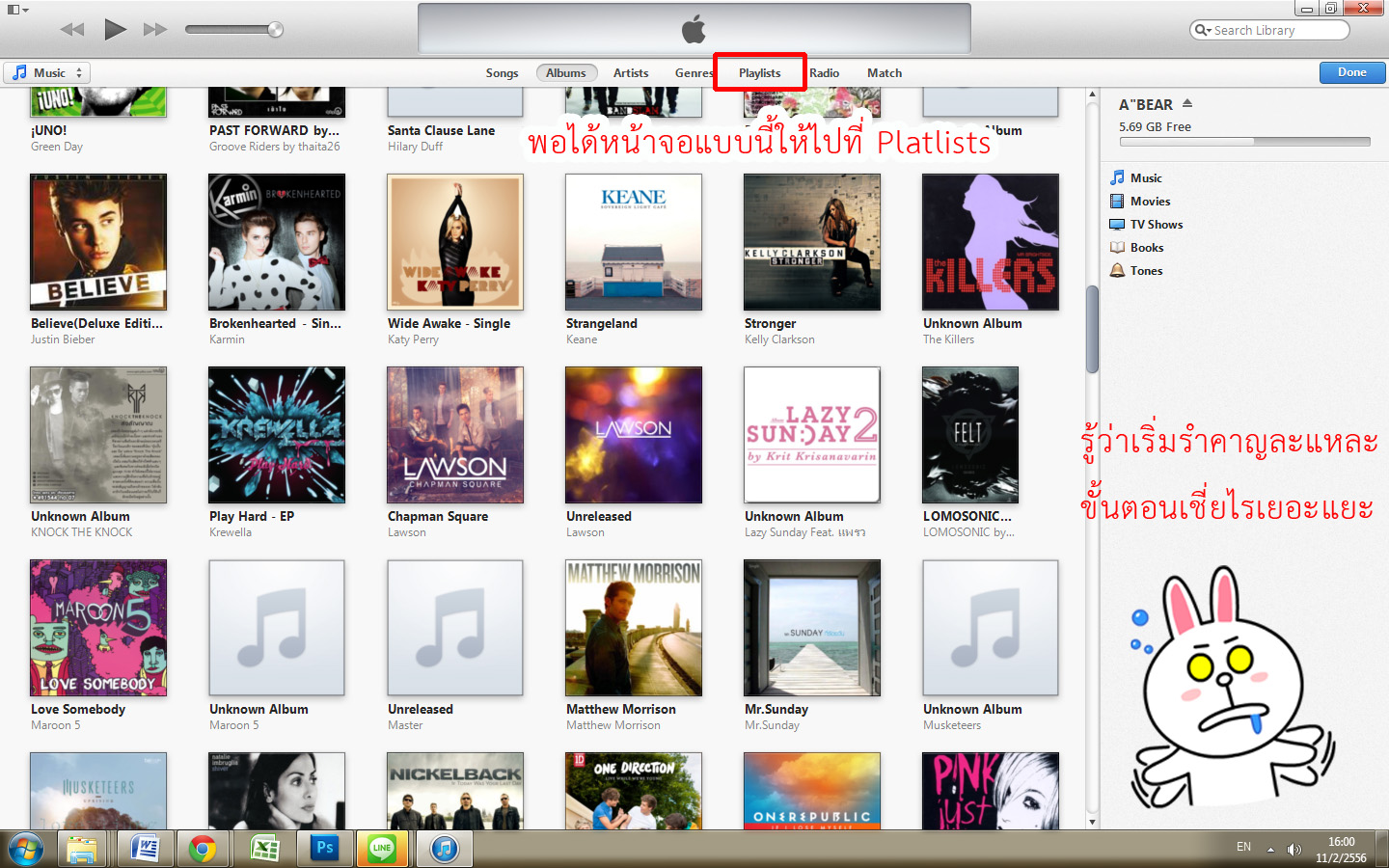
Task: Click the PAST FORWARD album title
Action: coord(274,130)
